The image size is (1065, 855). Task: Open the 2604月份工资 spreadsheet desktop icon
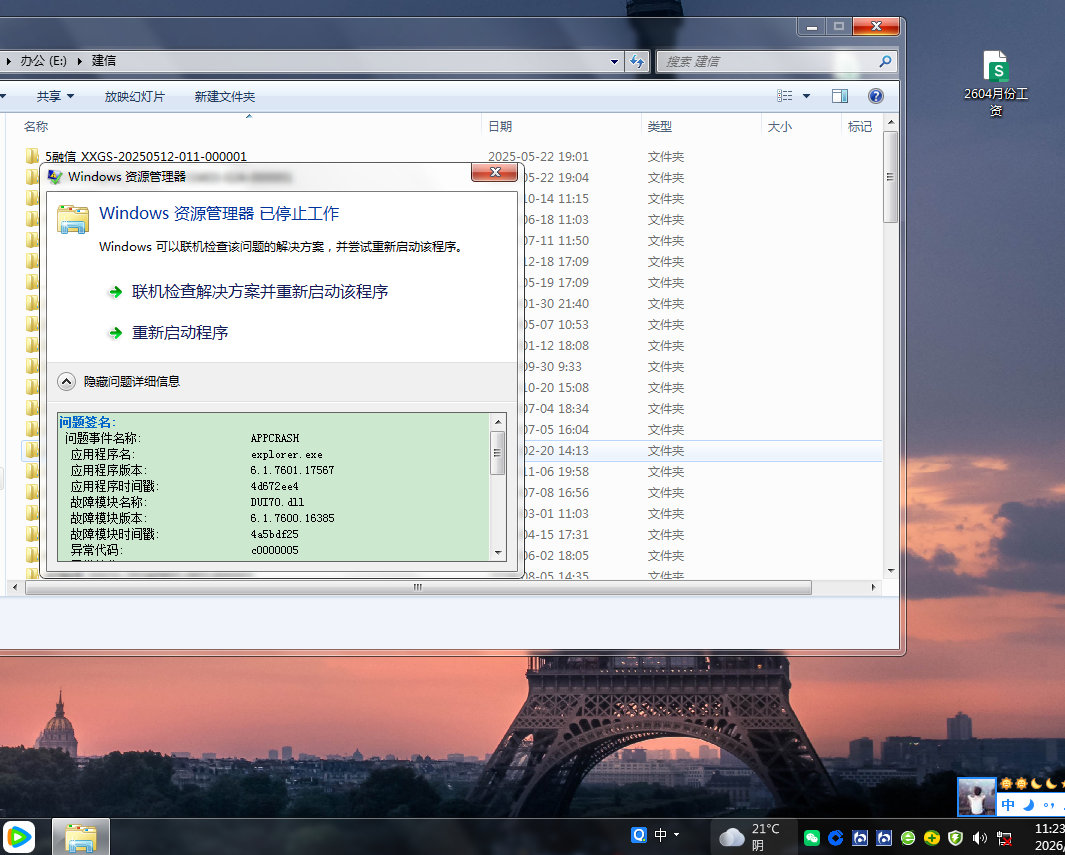(x=996, y=84)
